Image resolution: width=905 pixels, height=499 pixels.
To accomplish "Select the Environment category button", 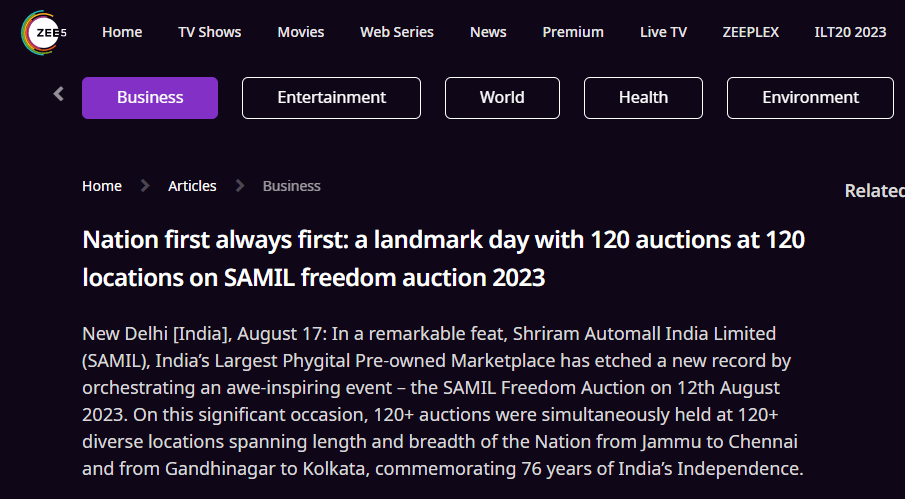I will click(x=810, y=98).
